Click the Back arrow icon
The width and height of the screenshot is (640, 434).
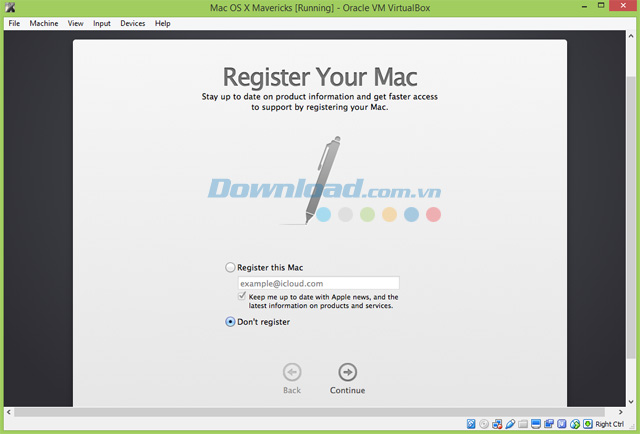[292, 372]
